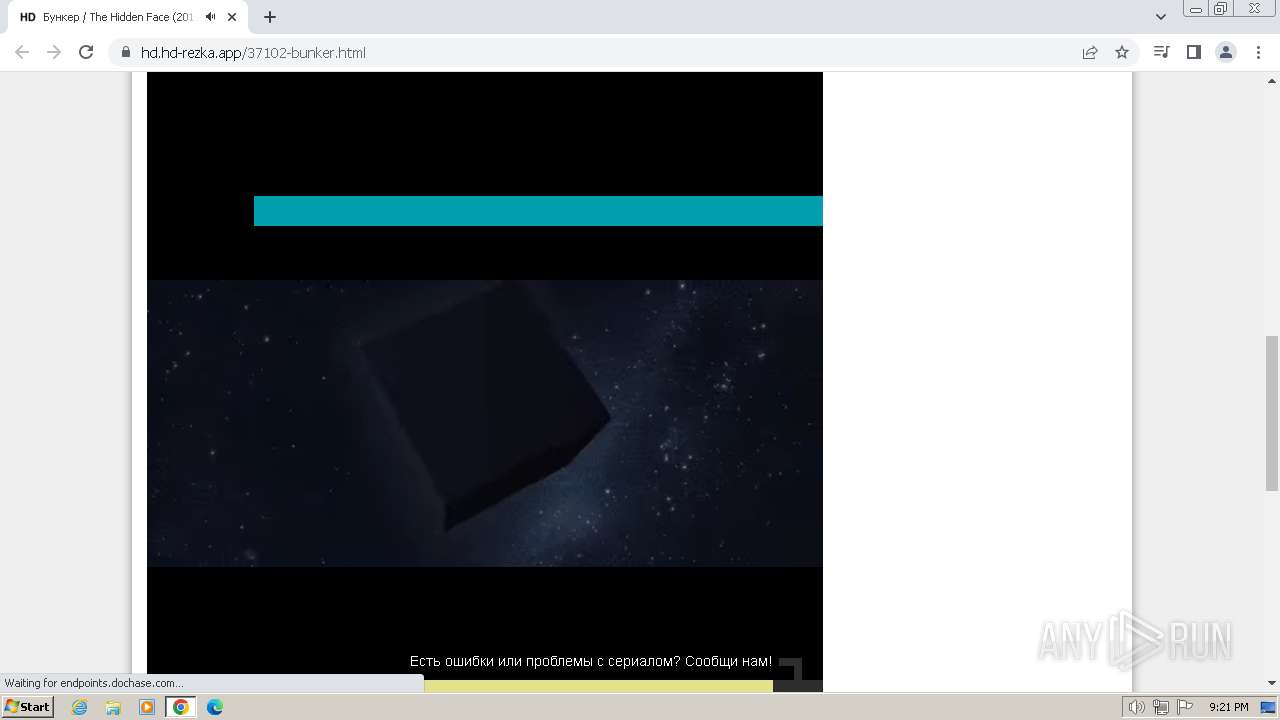Viewport: 1280px width, 720px height.
Task: Click the HD favicon on the tab
Action: (x=28, y=17)
